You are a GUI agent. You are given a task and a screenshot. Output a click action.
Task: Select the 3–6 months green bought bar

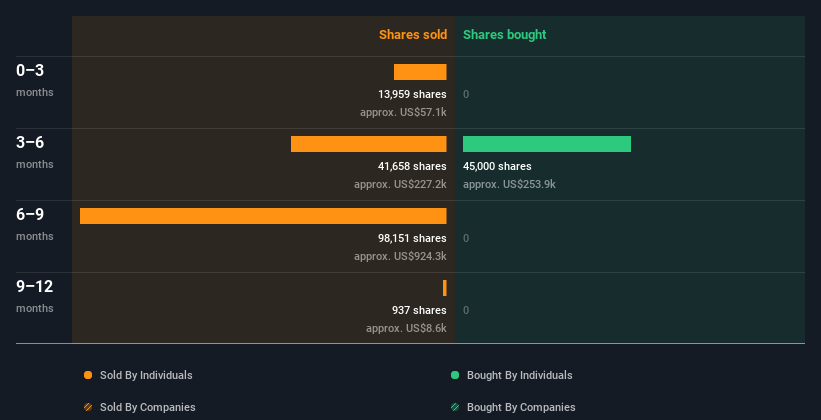(x=547, y=144)
